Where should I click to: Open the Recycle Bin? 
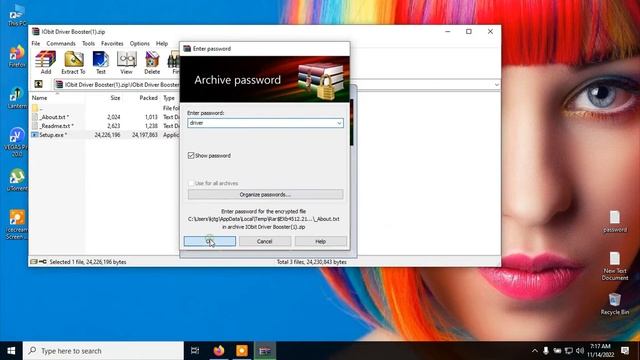(615, 304)
